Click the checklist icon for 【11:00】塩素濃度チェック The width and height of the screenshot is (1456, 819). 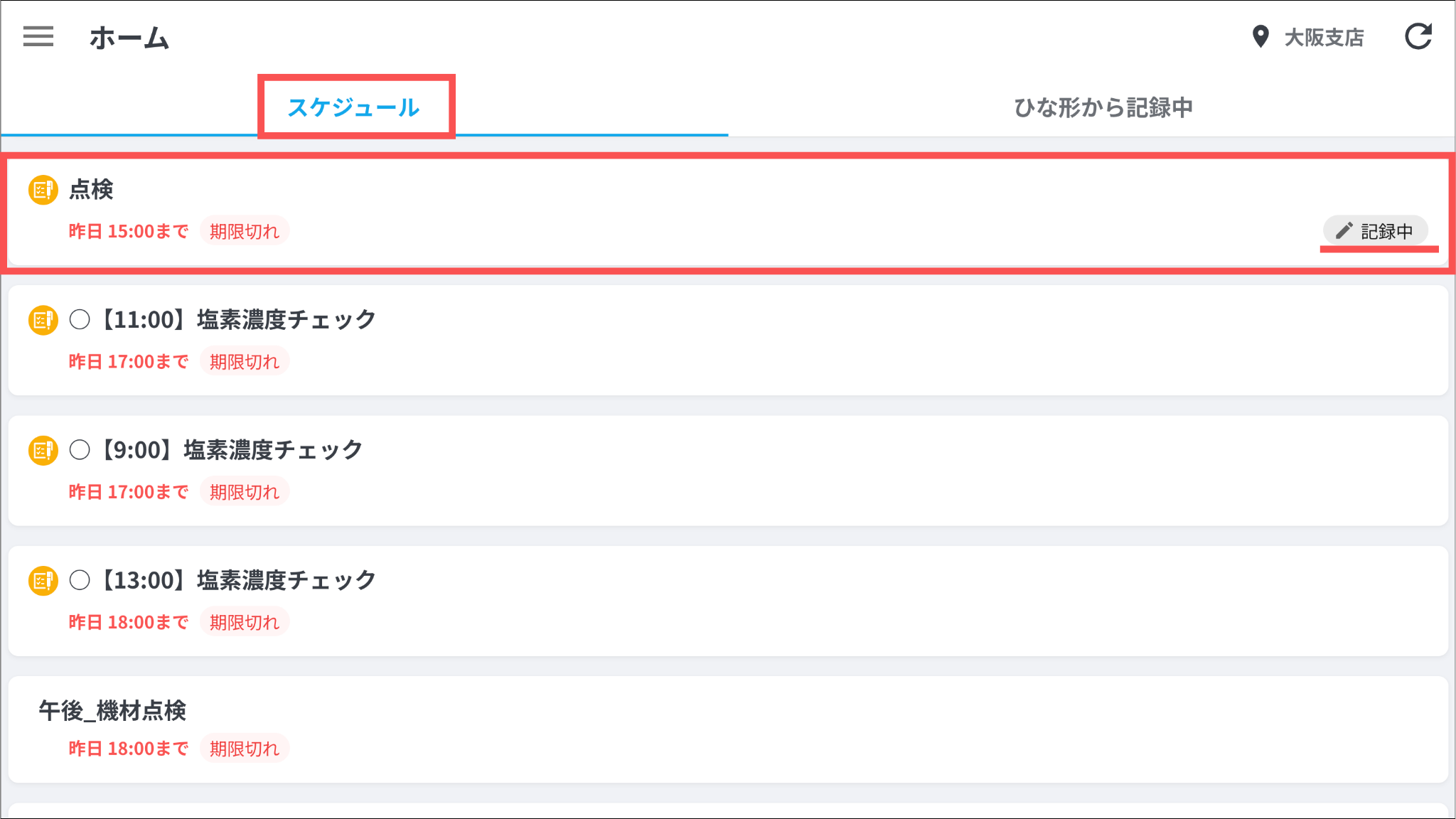coord(43,320)
